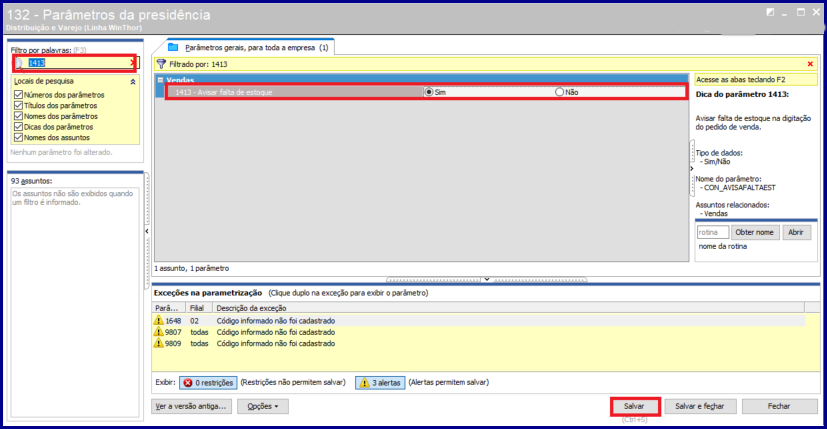
Task: Sort by 'Filial' column header
Action: coord(198,308)
